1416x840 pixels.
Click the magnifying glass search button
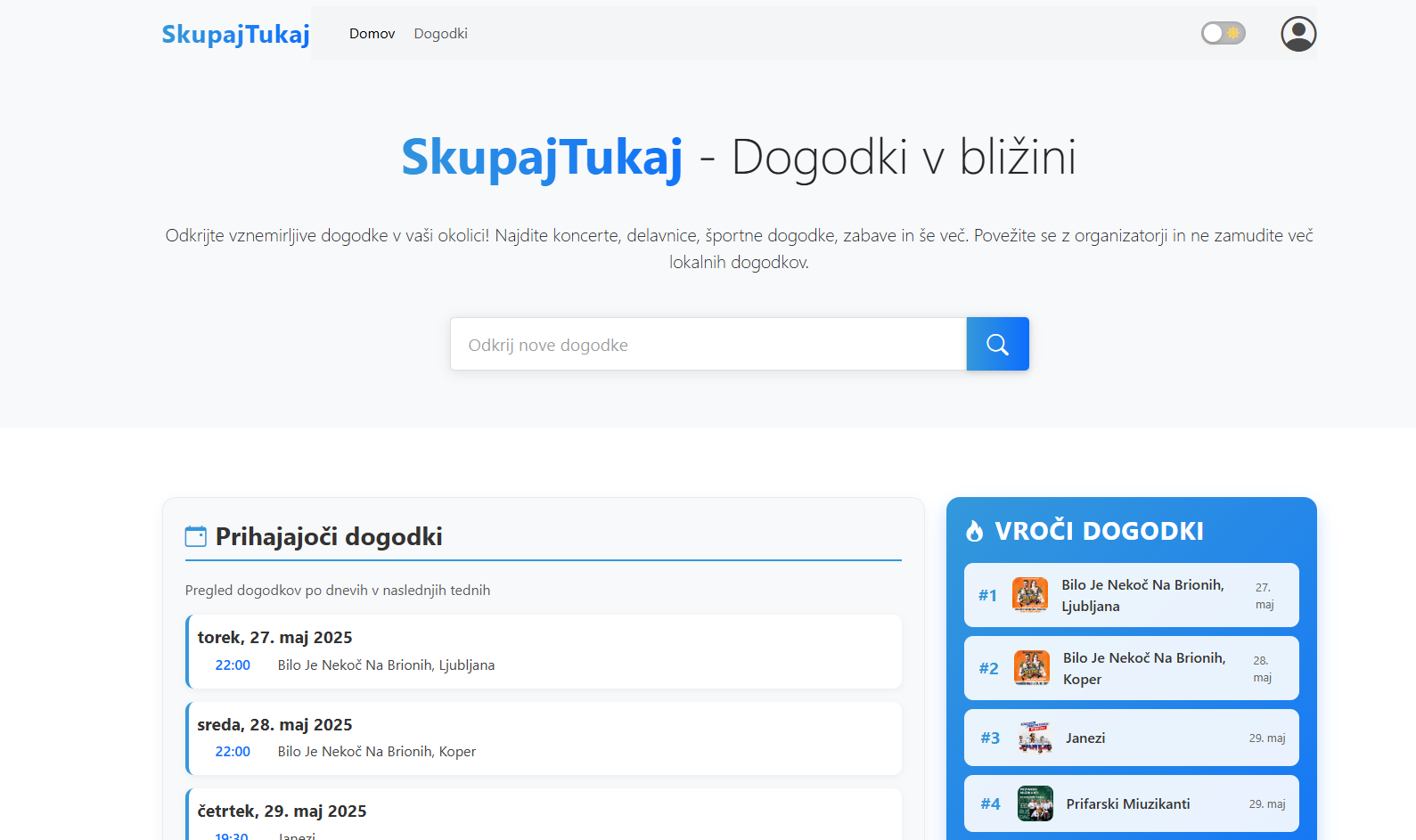997,345
